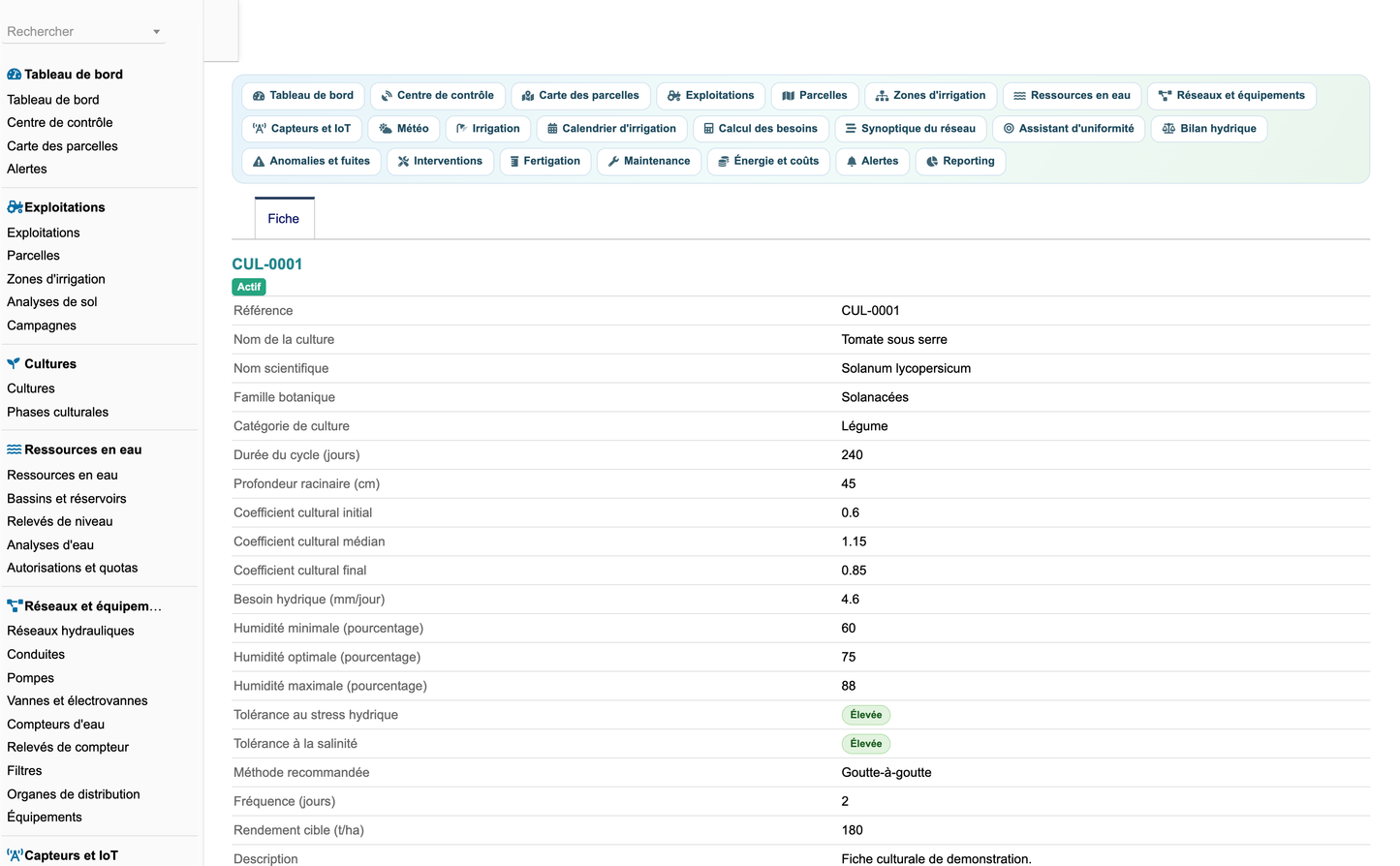
Task: Click the antenna icon on Capteurs et IoT button
Action: pyautogui.click(x=260, y=129)
